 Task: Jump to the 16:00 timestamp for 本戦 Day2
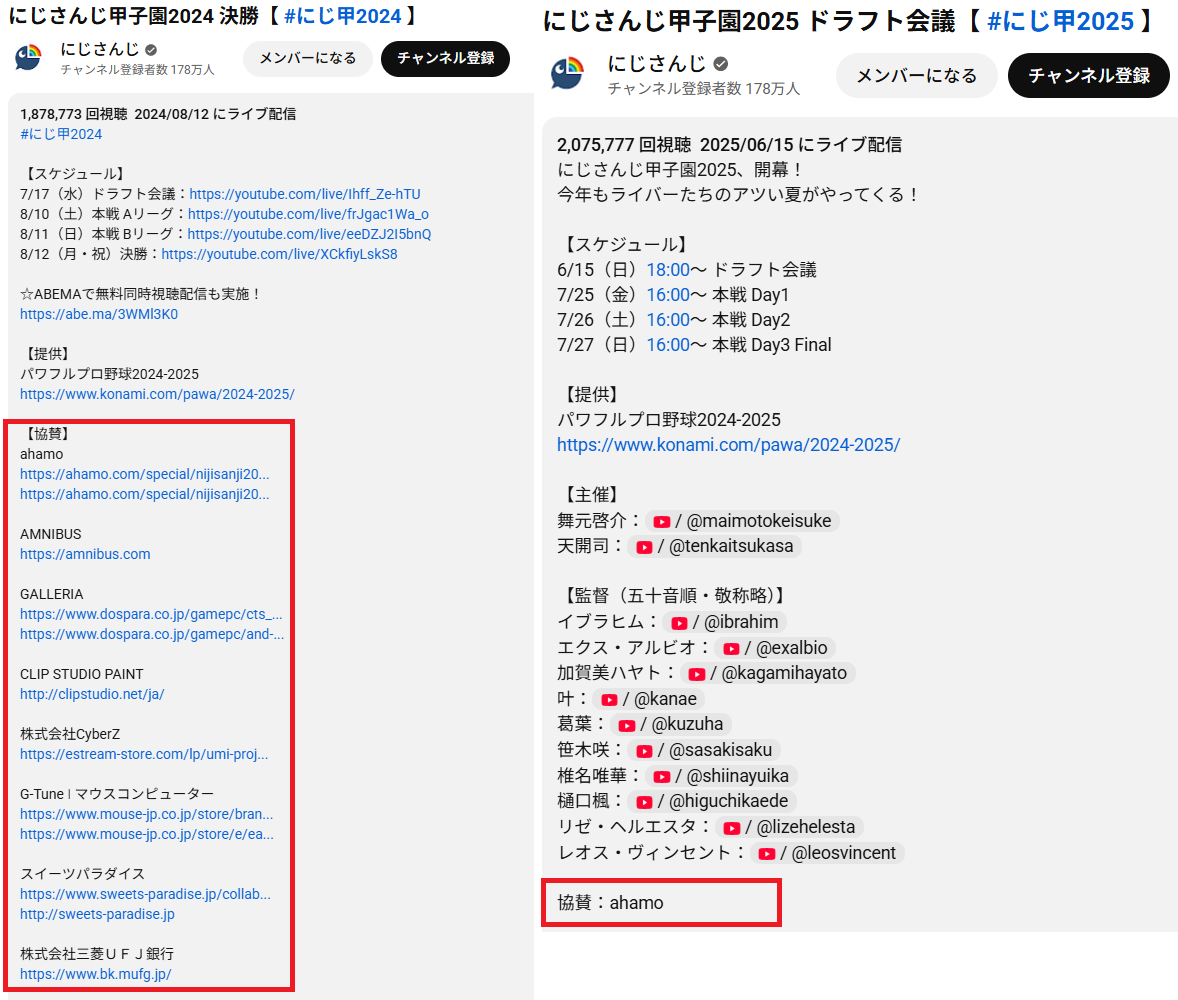[x=668, y=320]
